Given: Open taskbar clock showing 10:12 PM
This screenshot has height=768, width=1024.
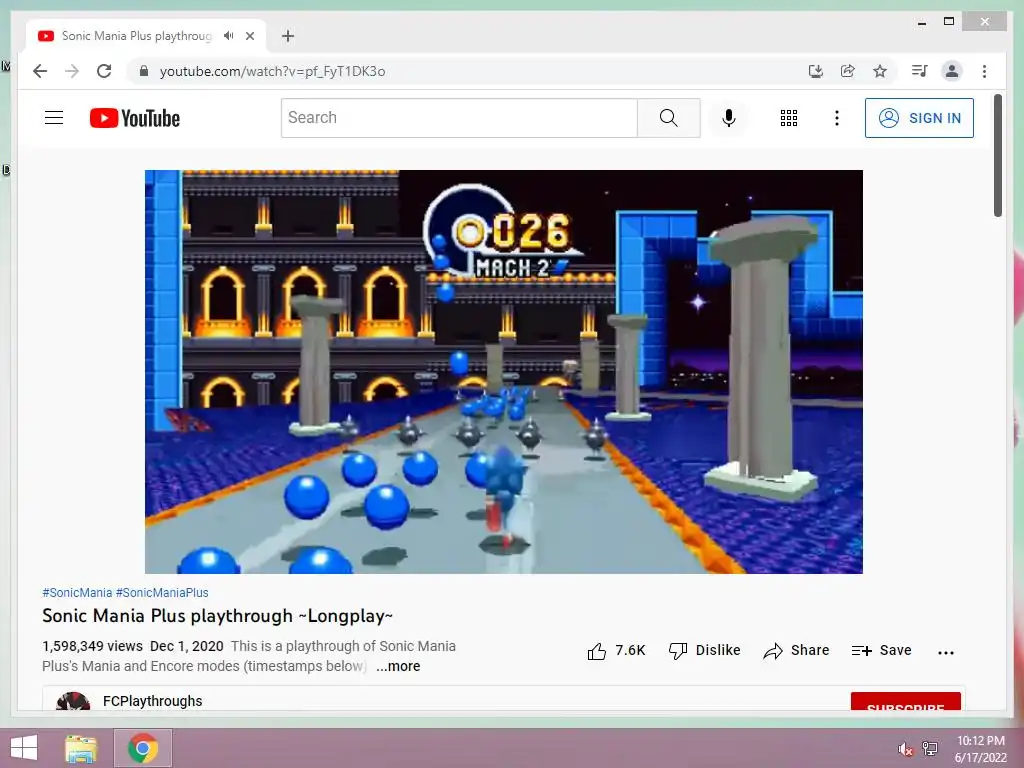Looking at the screenshot, I should pos(980,749).
